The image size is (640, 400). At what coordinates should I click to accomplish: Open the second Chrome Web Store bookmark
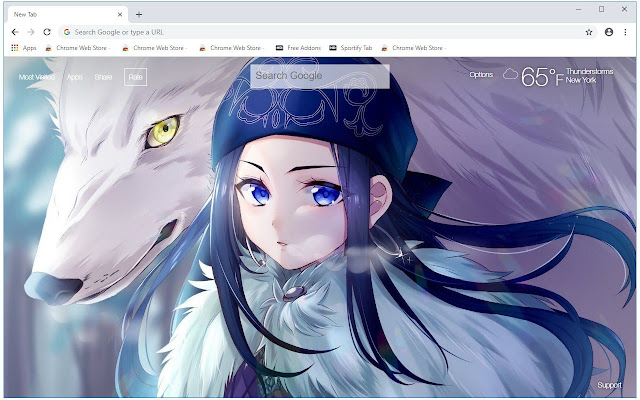coord(154,48)
